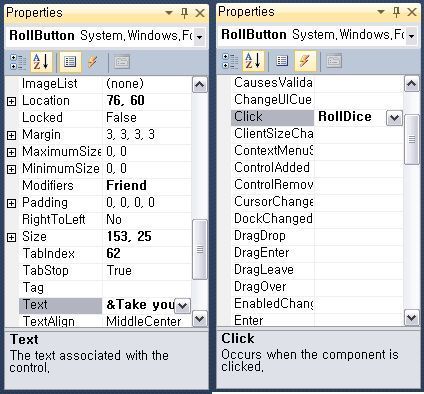Select the DragLeave event row
Image resolution: width=424 pixels, height=394 pixels.
317,270
